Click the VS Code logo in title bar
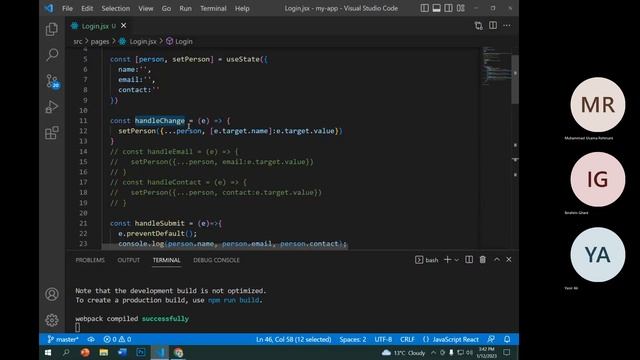Viewport: 640px width, 360px height. (49, 8)
